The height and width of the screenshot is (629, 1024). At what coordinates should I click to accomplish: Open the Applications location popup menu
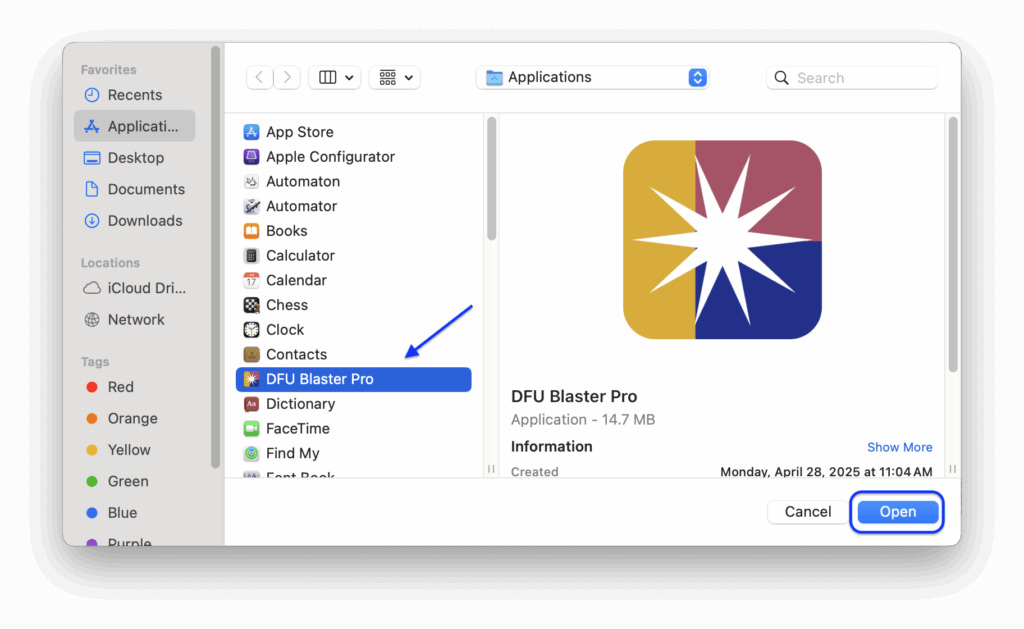click(x=593, y=77)
